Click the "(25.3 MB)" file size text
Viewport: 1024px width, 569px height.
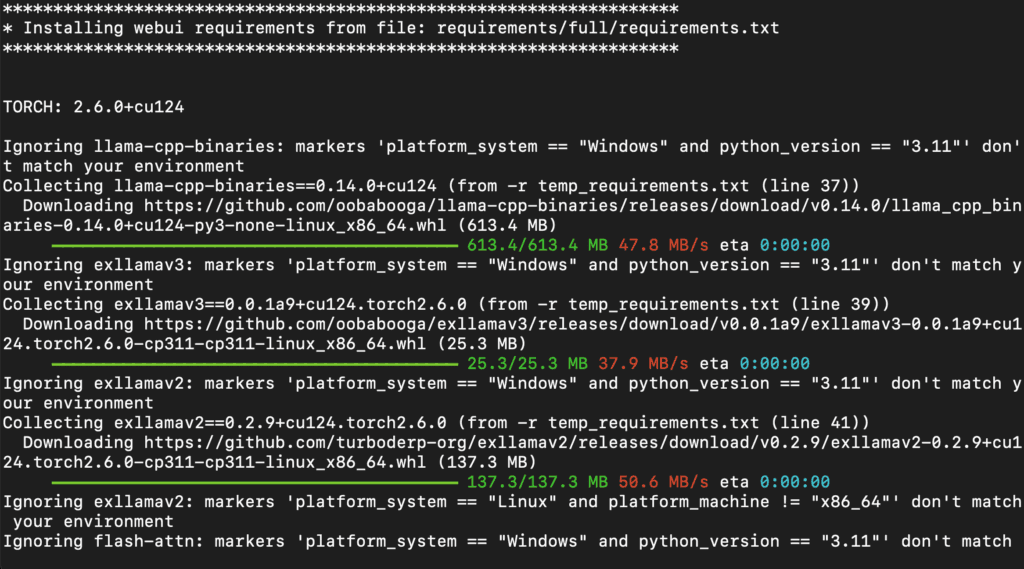tap(482, 344)
